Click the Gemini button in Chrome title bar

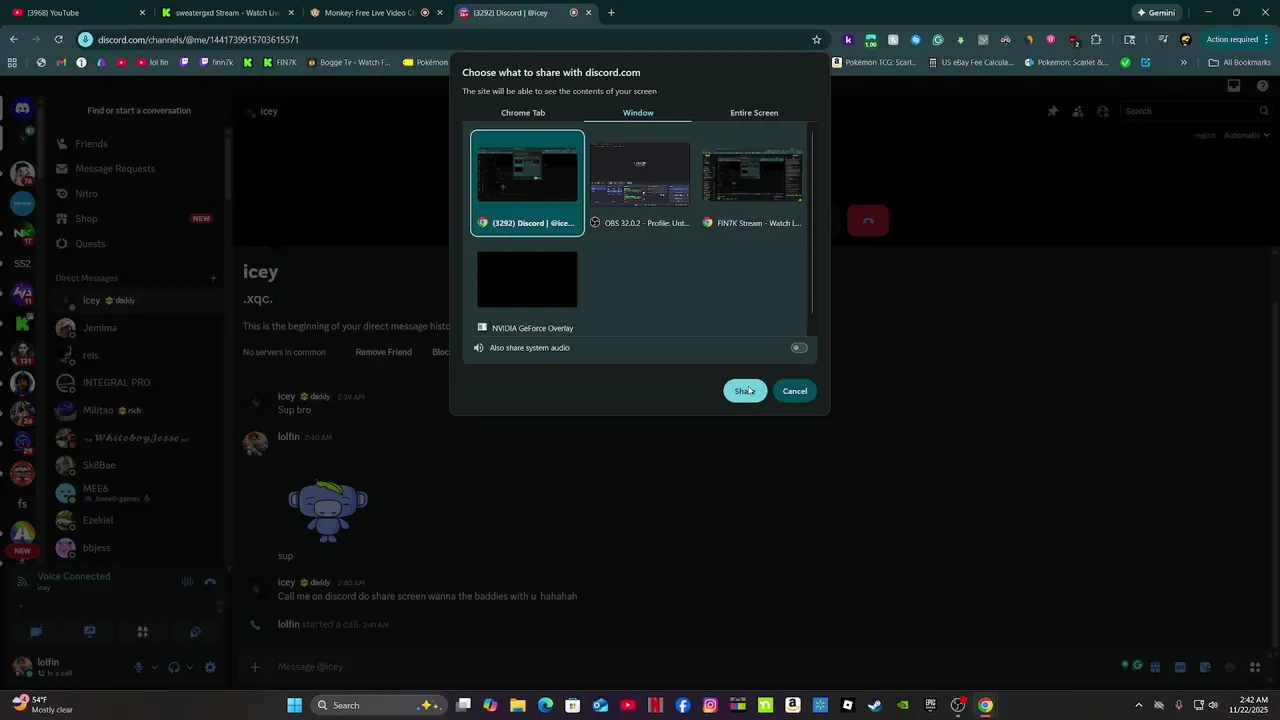click(x=1155, y=13)
